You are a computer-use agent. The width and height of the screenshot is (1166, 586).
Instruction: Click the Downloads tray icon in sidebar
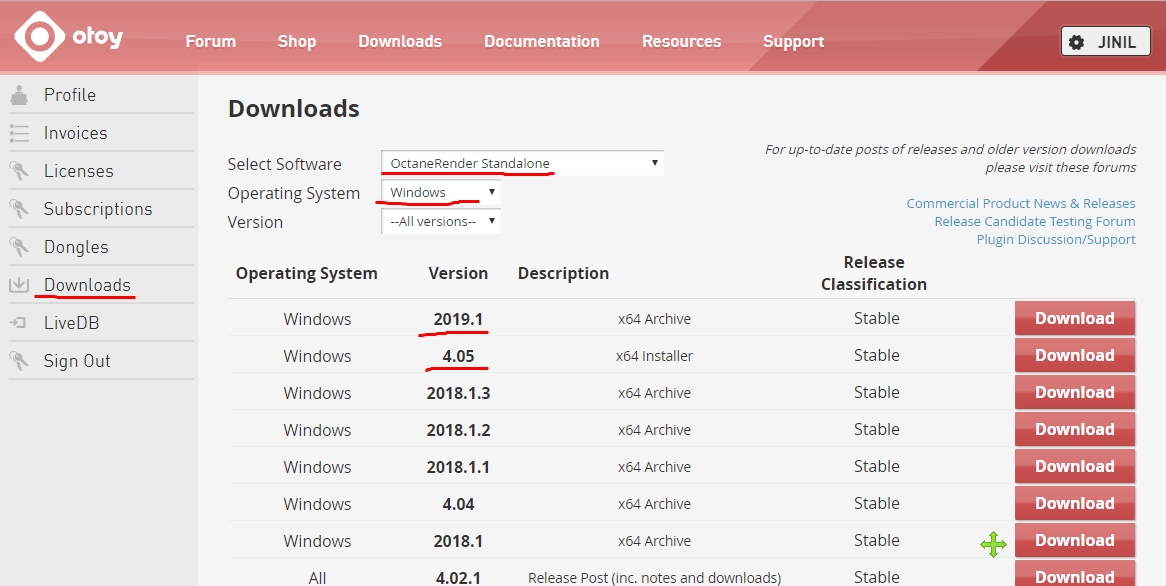pos(19,285)
